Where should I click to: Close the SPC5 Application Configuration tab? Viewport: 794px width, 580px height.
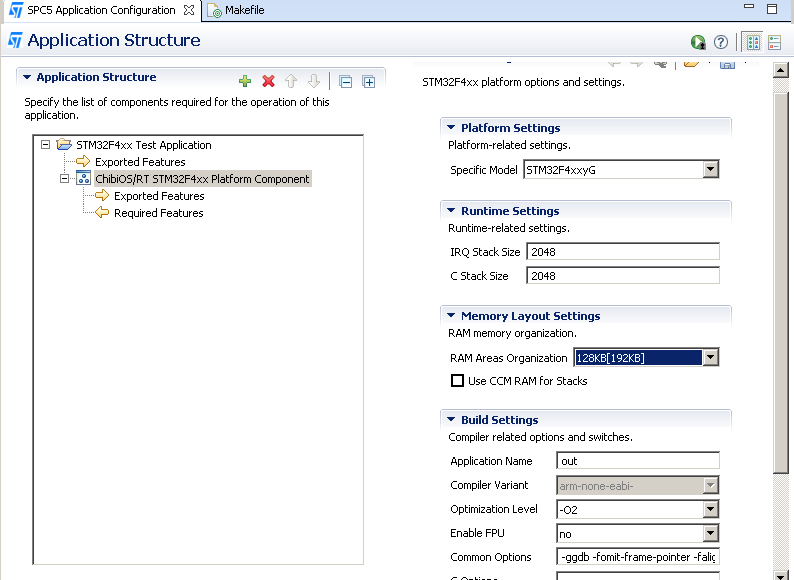189,10
